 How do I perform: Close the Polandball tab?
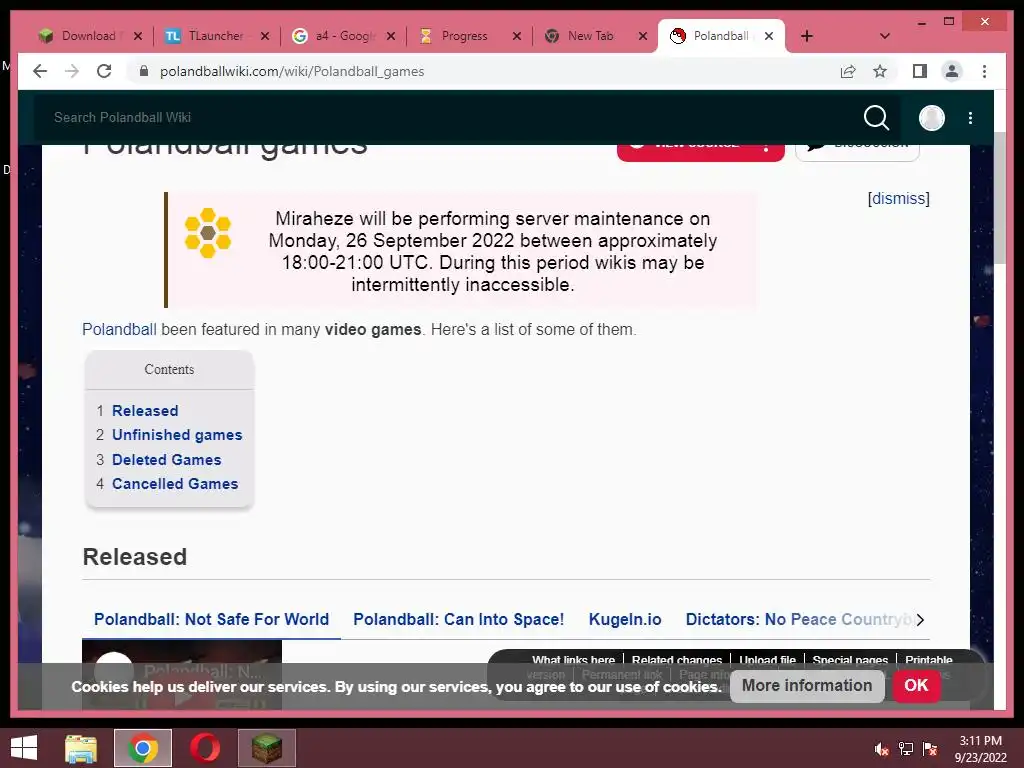tap(769, 36)
